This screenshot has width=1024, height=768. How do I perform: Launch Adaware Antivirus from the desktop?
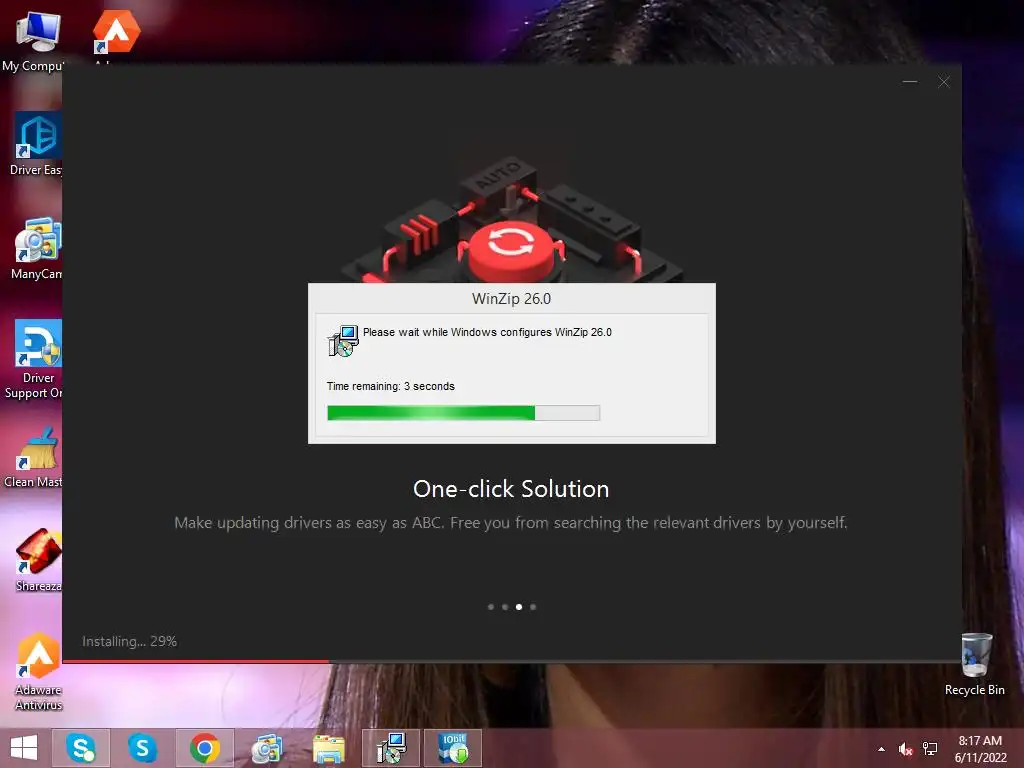pos(38,671)
